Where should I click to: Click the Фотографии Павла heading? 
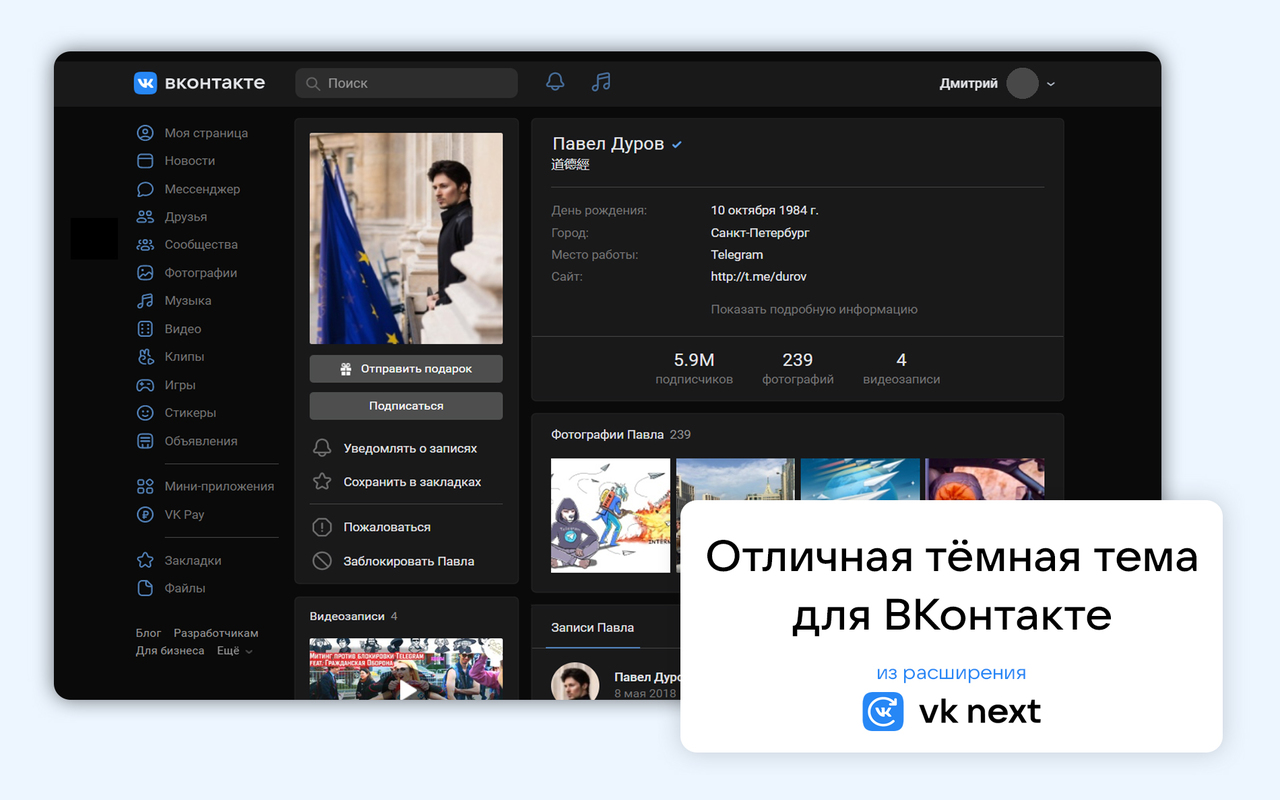click(607, 435)
